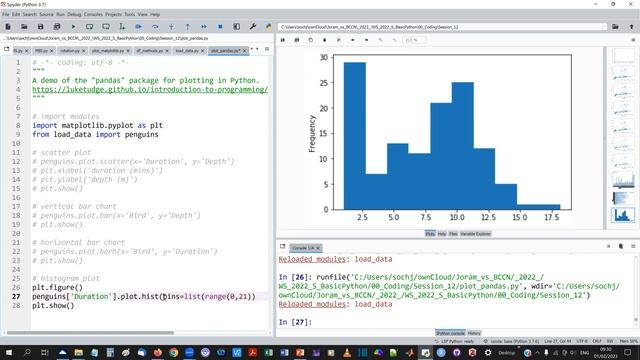Switch to the History tab
This screenshot has width=640, height=360.
(x=474, y=333)
